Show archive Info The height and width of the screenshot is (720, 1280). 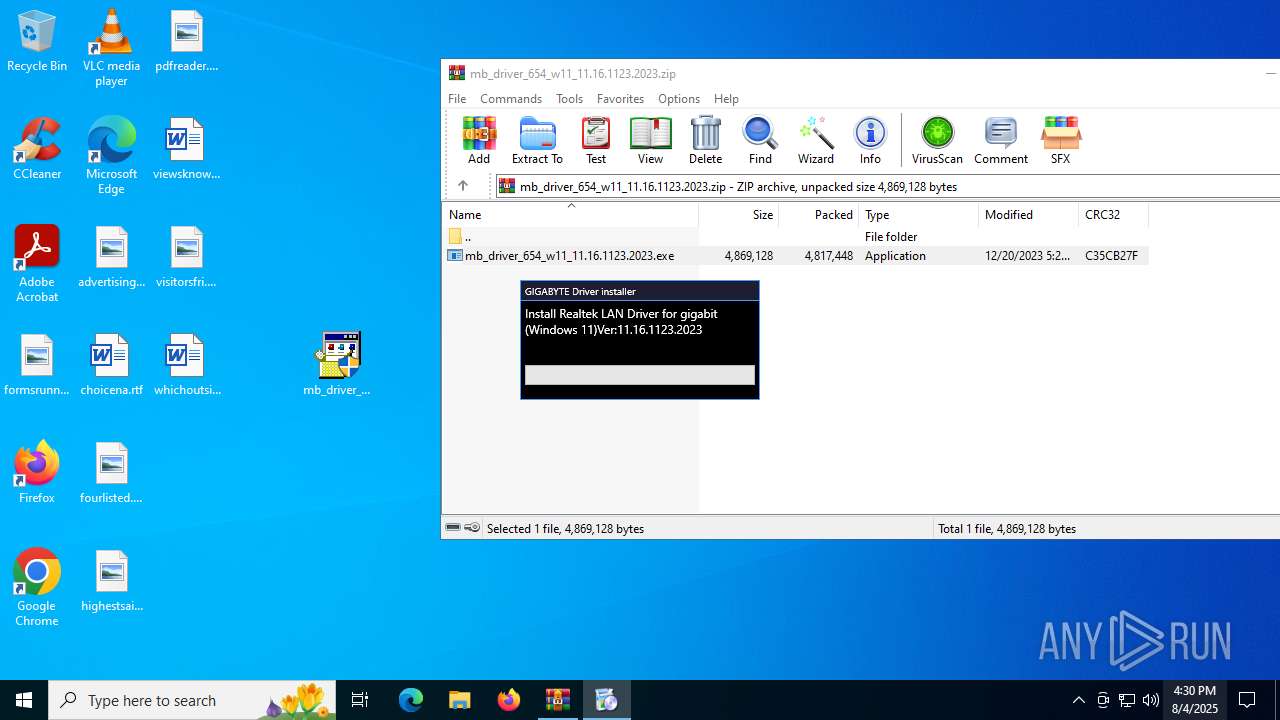[870, 140]
